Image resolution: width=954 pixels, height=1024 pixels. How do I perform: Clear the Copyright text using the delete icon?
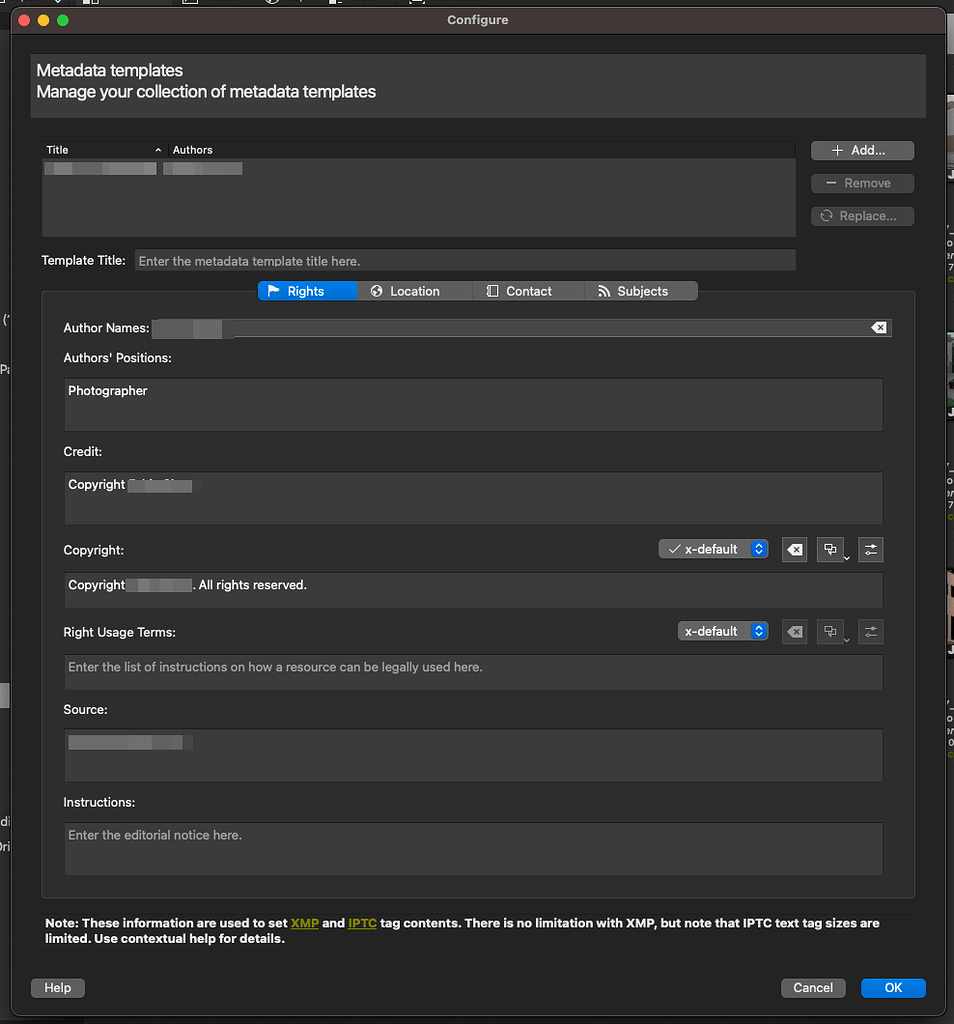click(794, 549)
